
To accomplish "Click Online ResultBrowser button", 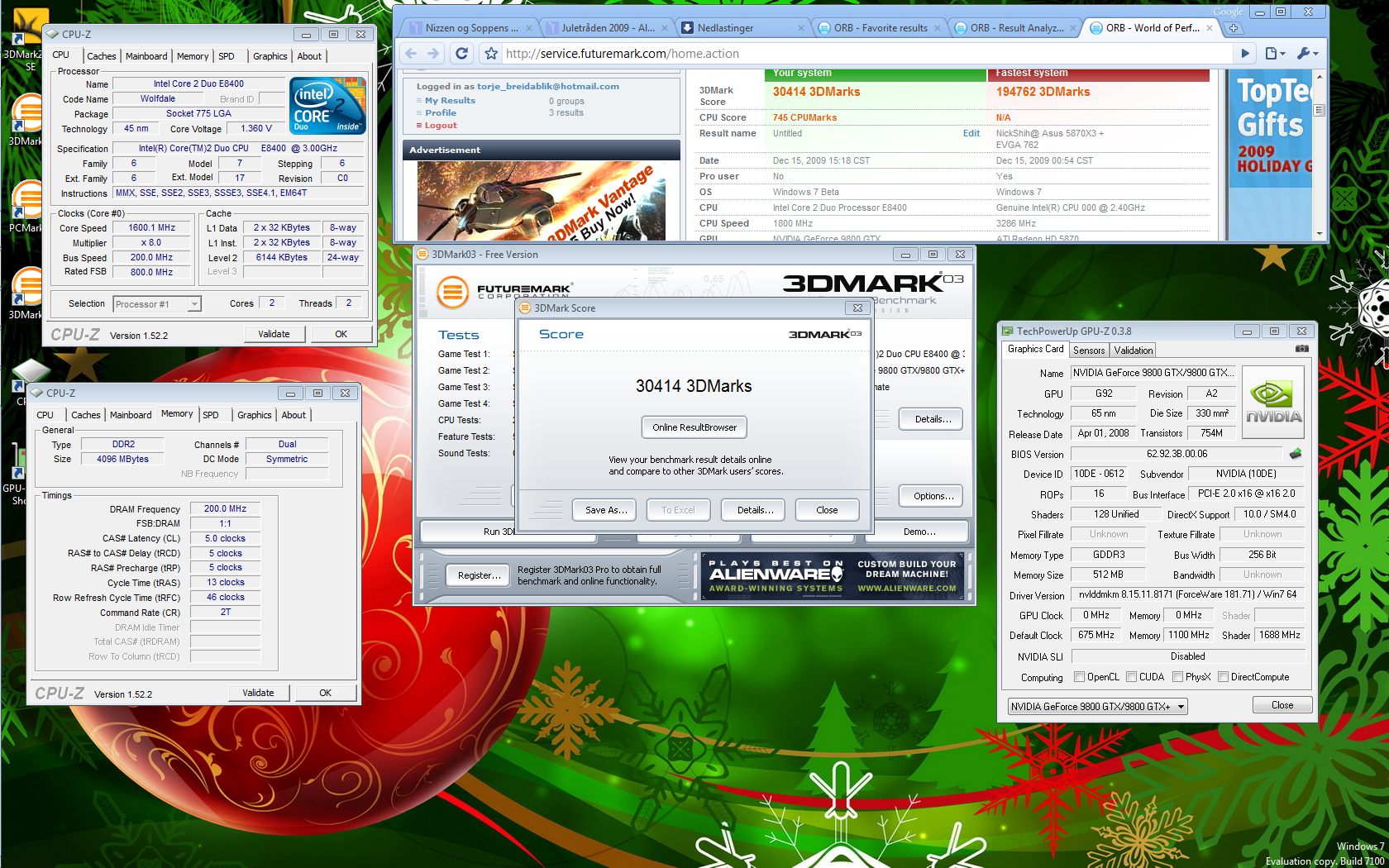I will click(694, 427).
